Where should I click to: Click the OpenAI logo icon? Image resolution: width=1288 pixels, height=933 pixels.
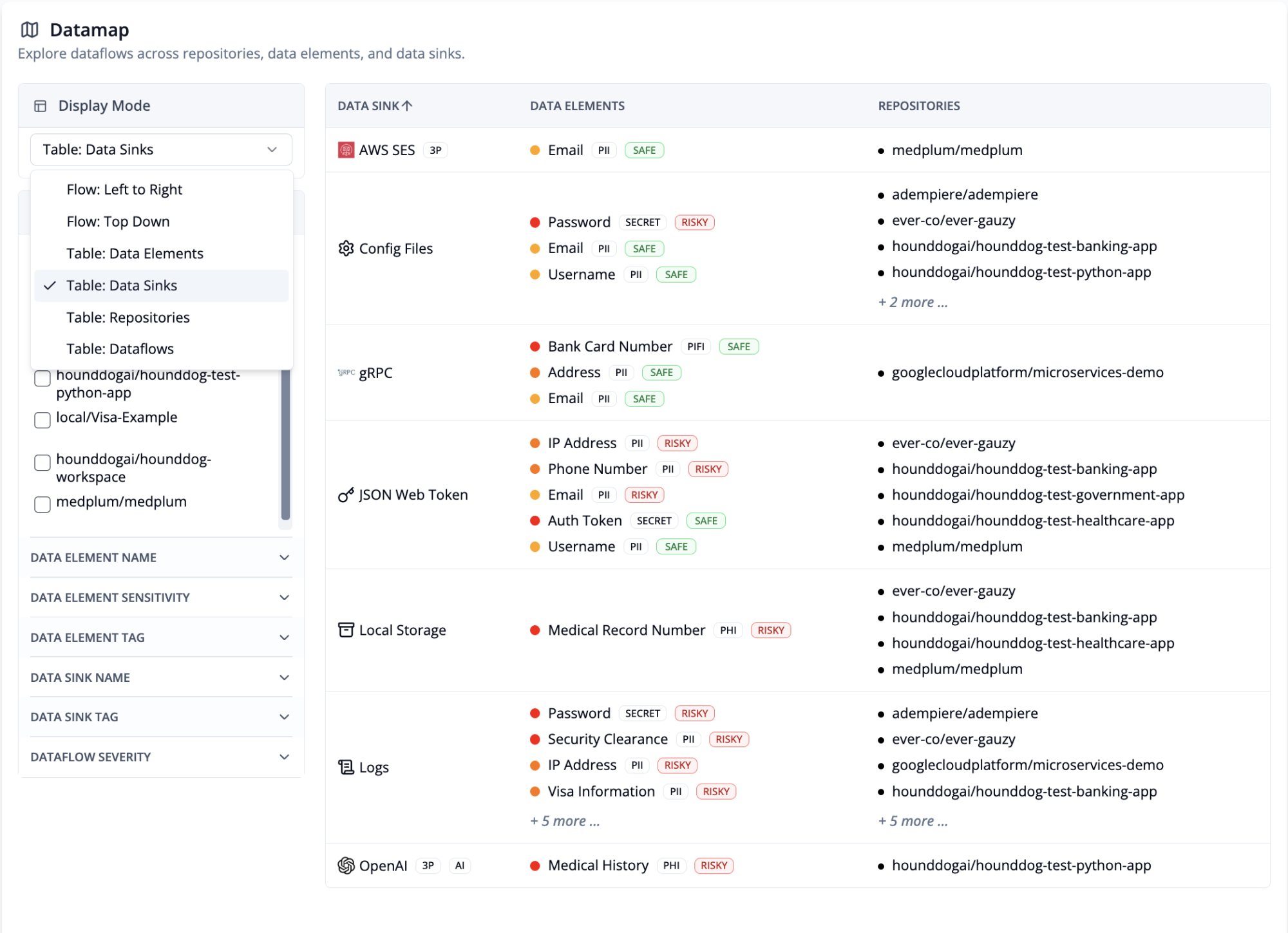coord(346,866)
